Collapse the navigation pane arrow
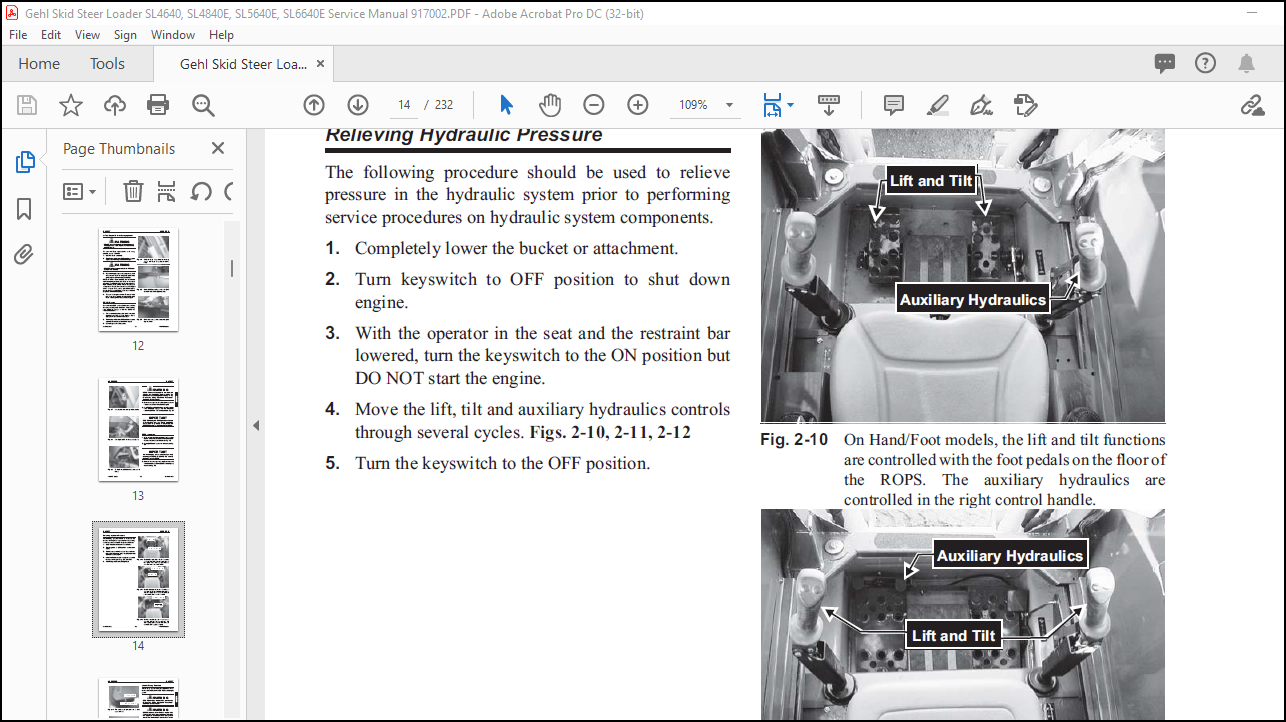Screen dimensions: 1286x722 pos(255,425)
